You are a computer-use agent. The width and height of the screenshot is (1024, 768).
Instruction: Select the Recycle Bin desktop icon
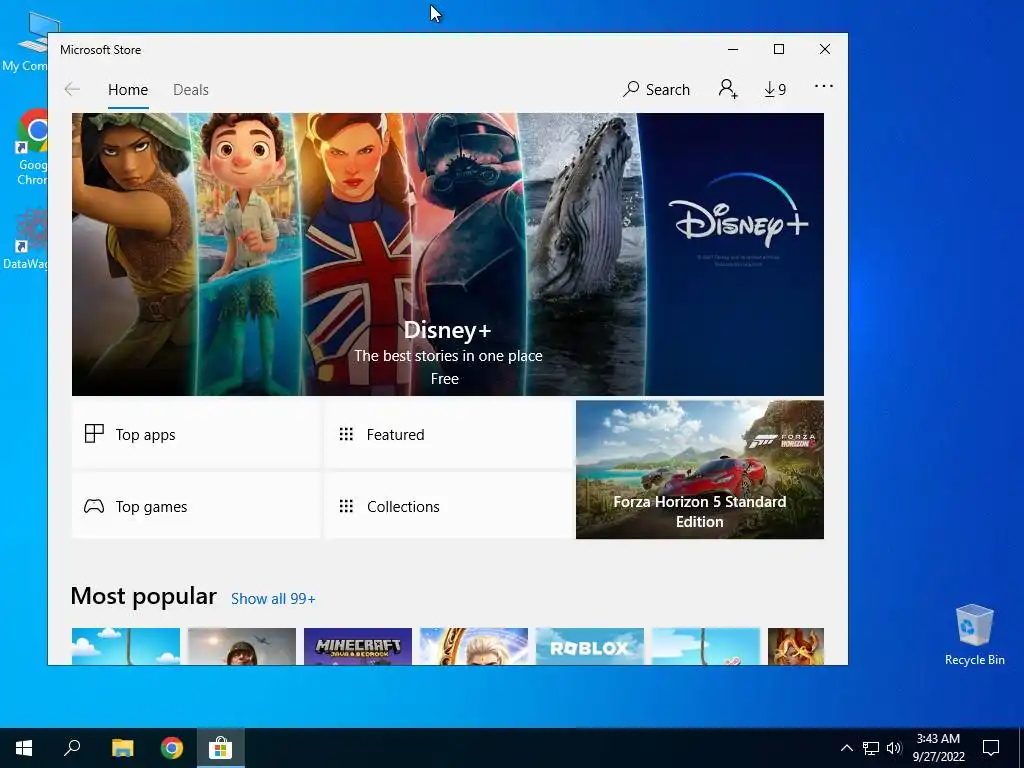974,635
